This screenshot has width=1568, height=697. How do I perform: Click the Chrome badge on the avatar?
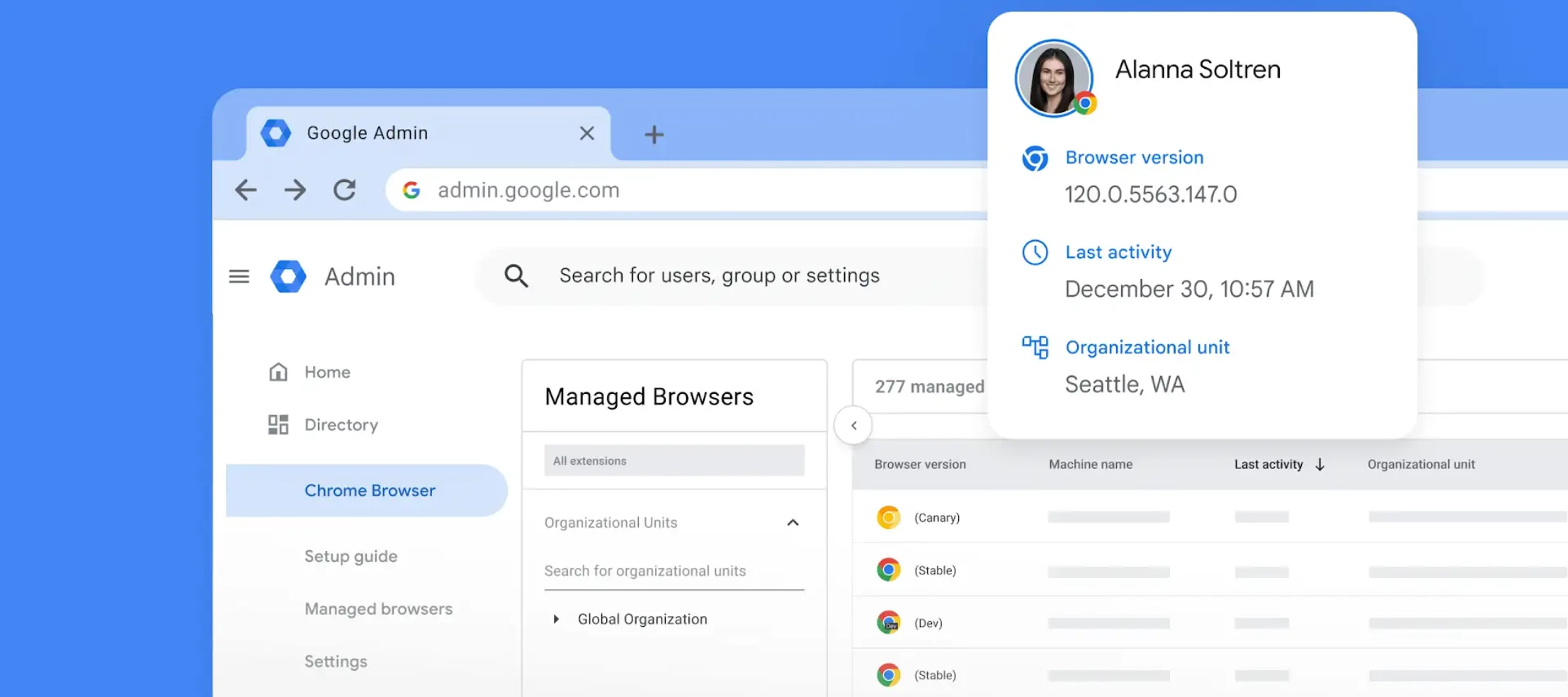coord(1084,103)
